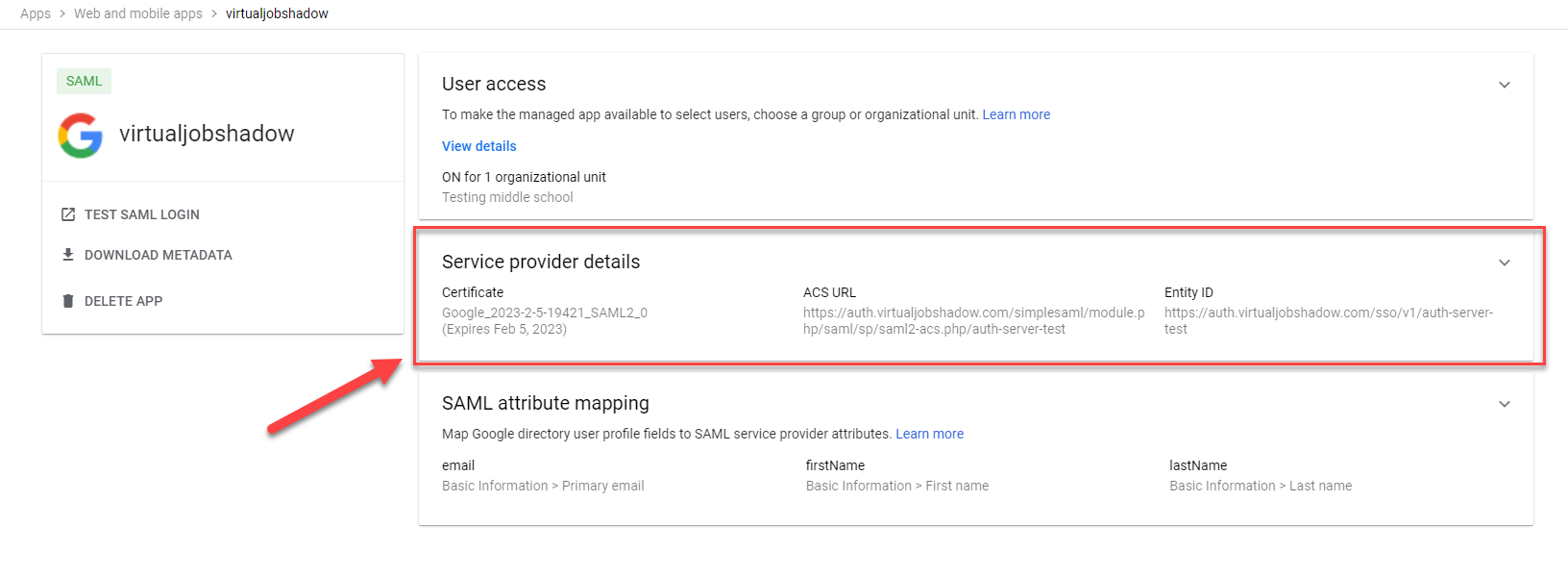1568x576 pixels.
Task: Click the User access heading
Action: point(494,84)
